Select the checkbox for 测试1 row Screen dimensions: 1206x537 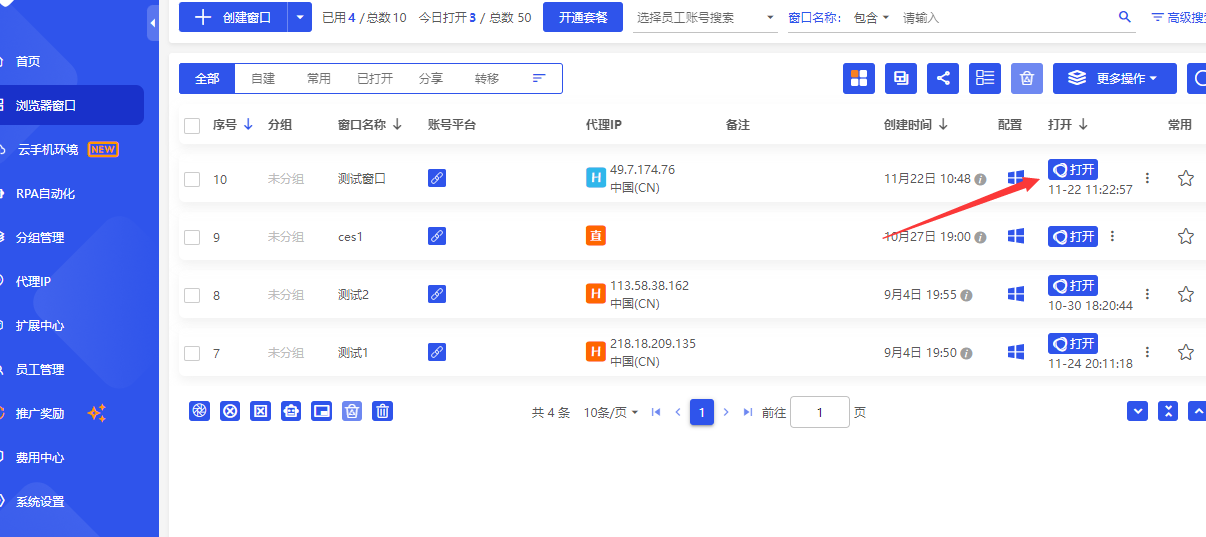(x=192, y=353)
